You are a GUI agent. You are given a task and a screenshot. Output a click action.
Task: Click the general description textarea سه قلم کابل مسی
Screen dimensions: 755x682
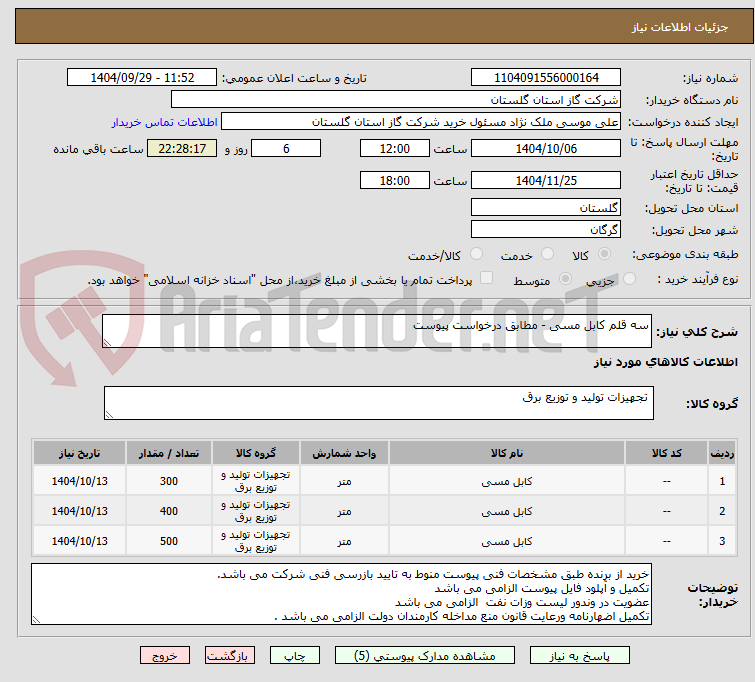point(377,331)
